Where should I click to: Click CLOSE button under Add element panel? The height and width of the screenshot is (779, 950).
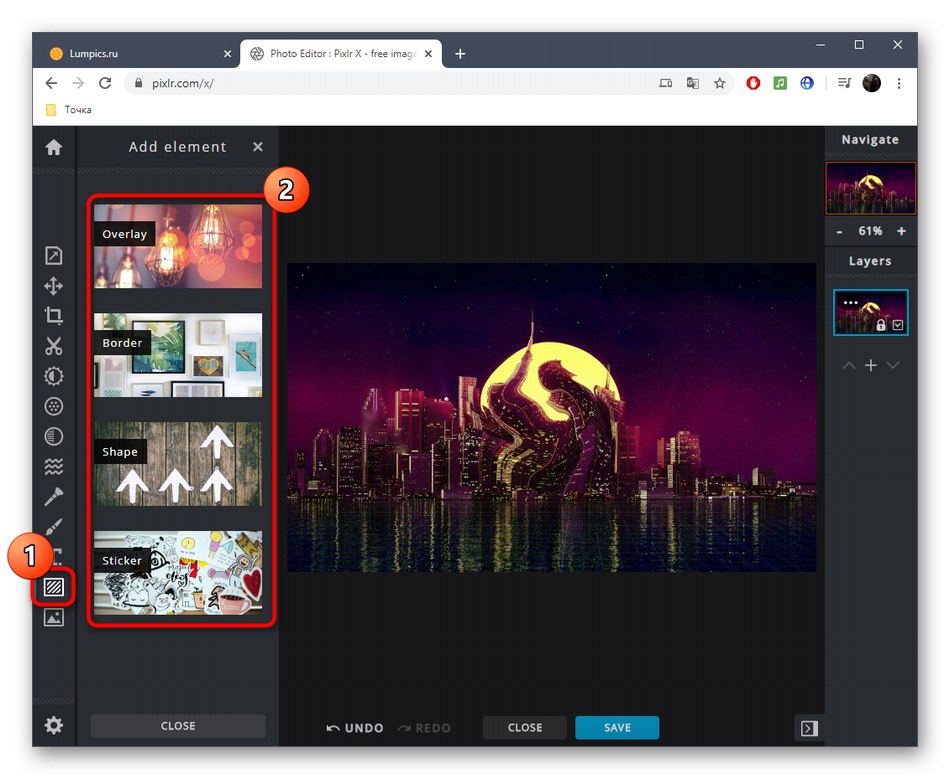click(x=178, y=726)
